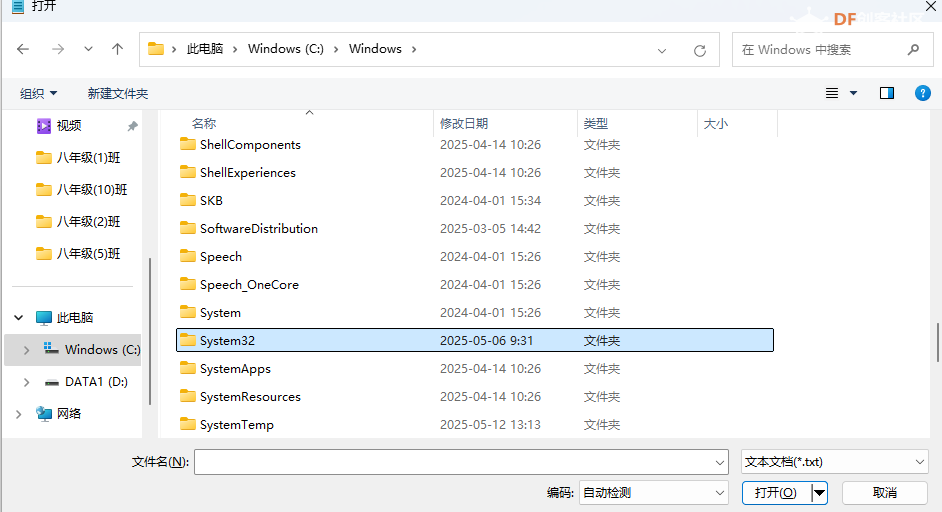Select 视频 in the sidebar
Viewport: 942px width, 512px height.
pos(68,126)
